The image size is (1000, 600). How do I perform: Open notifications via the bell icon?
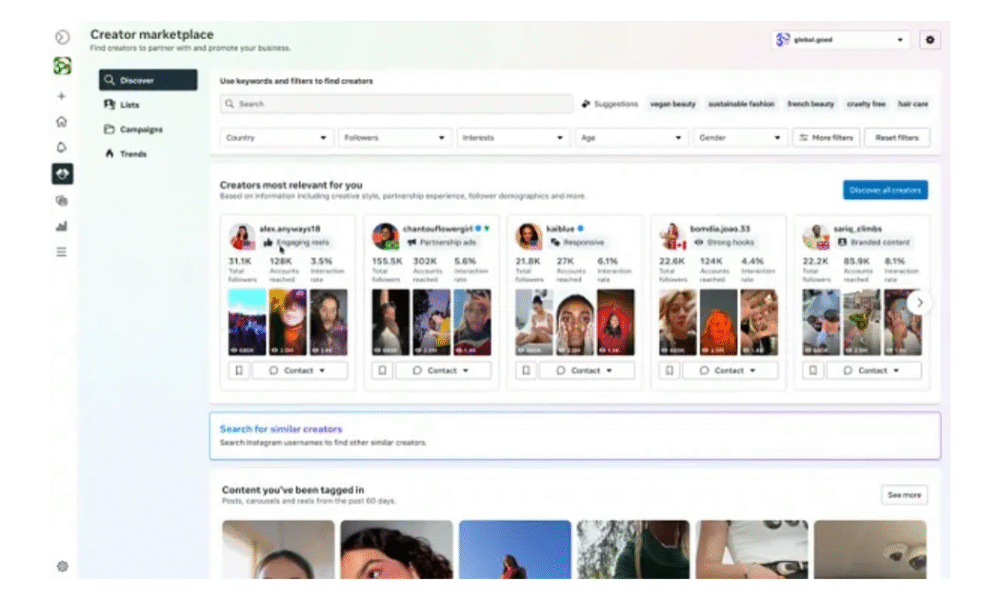click(x=62, y=147)
